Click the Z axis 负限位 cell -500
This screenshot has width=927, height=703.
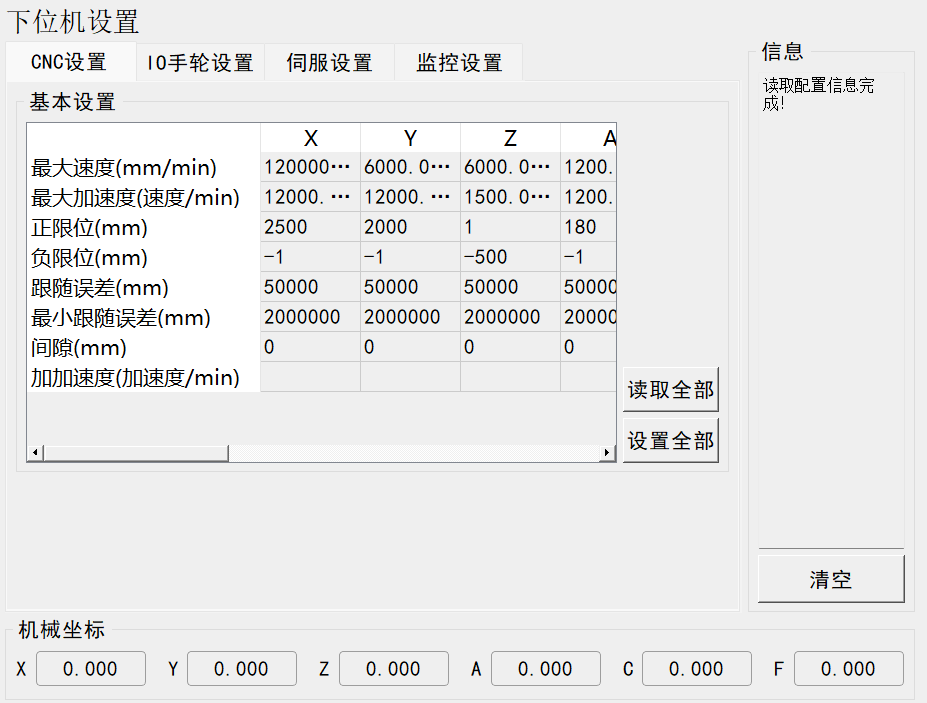click(510, 257)
